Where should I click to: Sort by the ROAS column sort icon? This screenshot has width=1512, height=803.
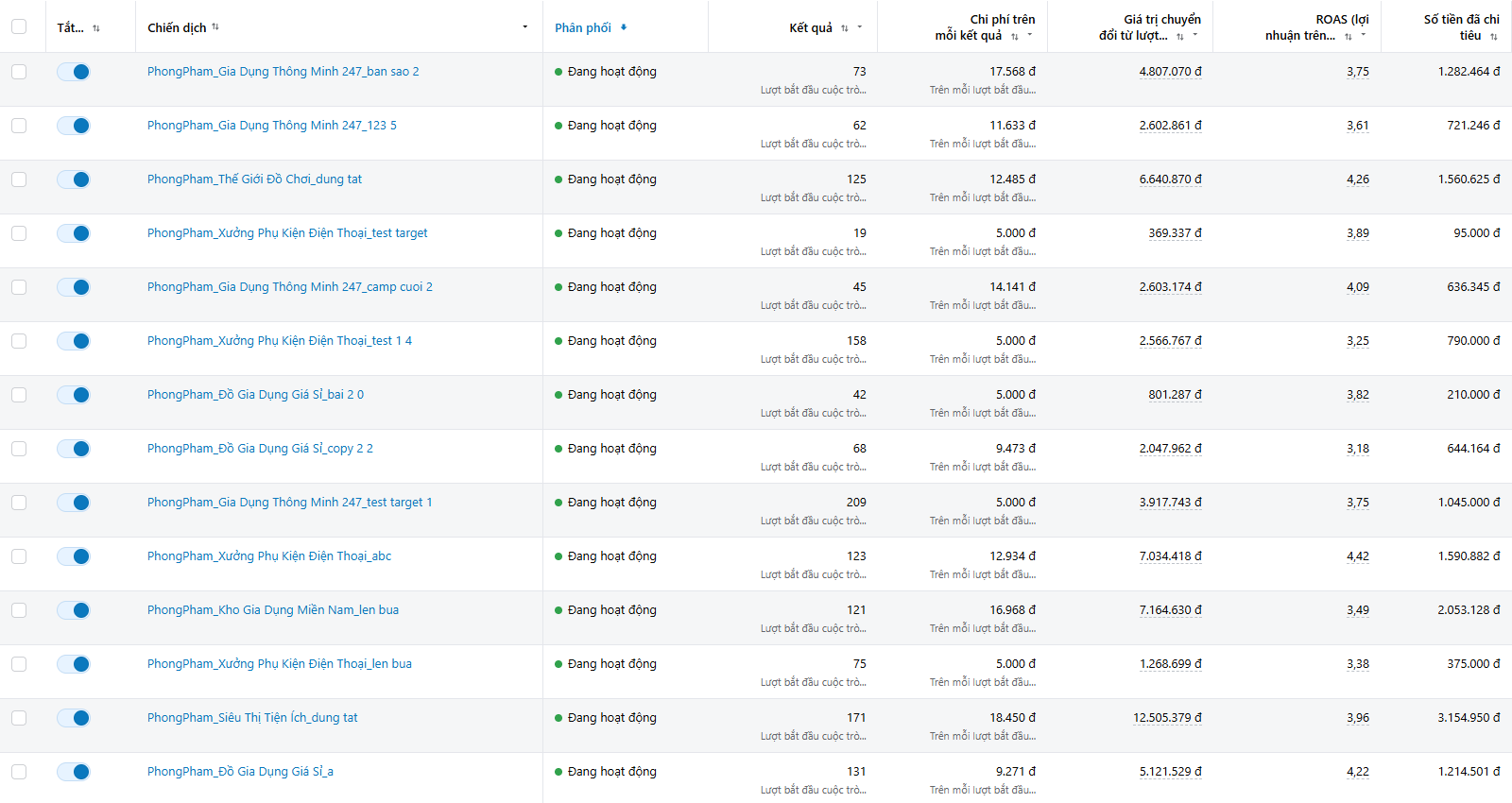tap(1349, 36)
